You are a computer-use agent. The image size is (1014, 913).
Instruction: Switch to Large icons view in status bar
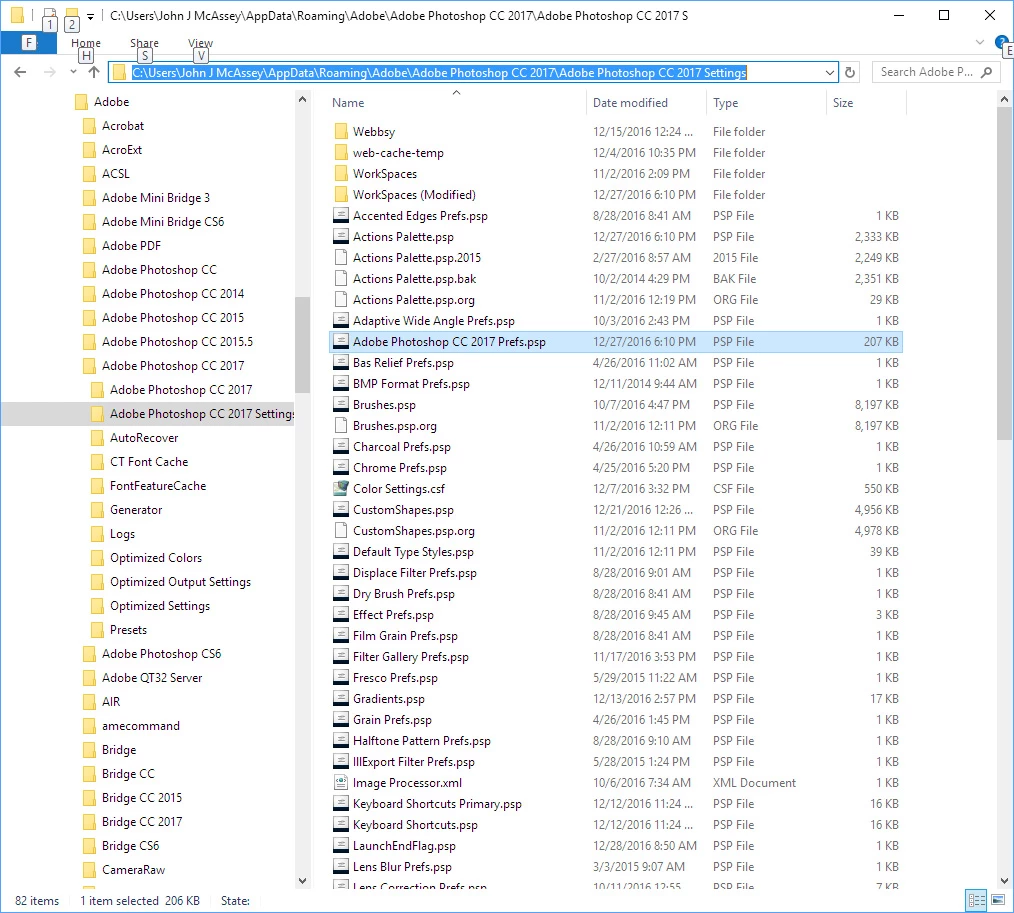(998, 899)
